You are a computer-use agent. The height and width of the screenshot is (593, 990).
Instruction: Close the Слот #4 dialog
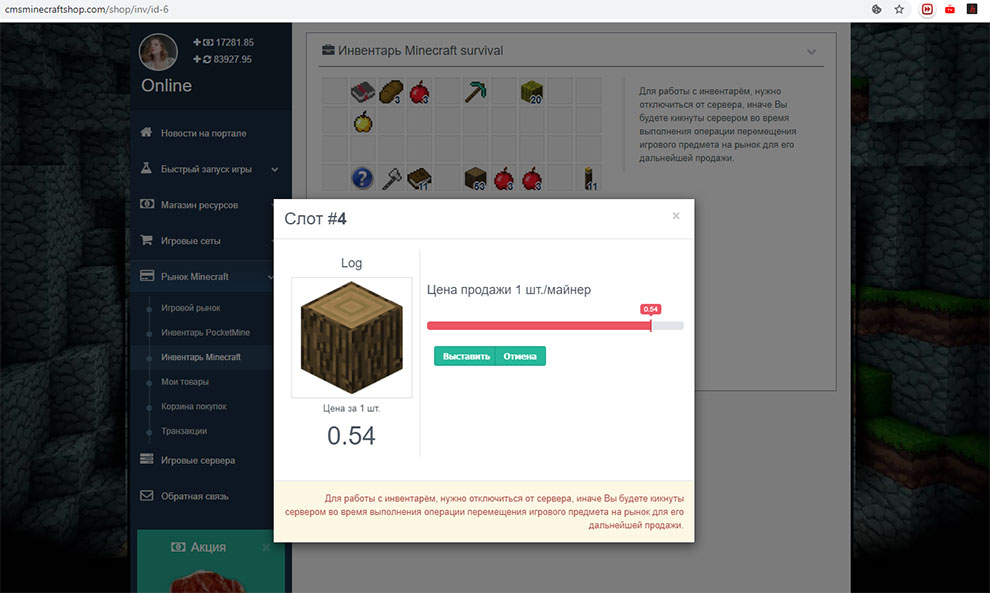tap(676, 215)
